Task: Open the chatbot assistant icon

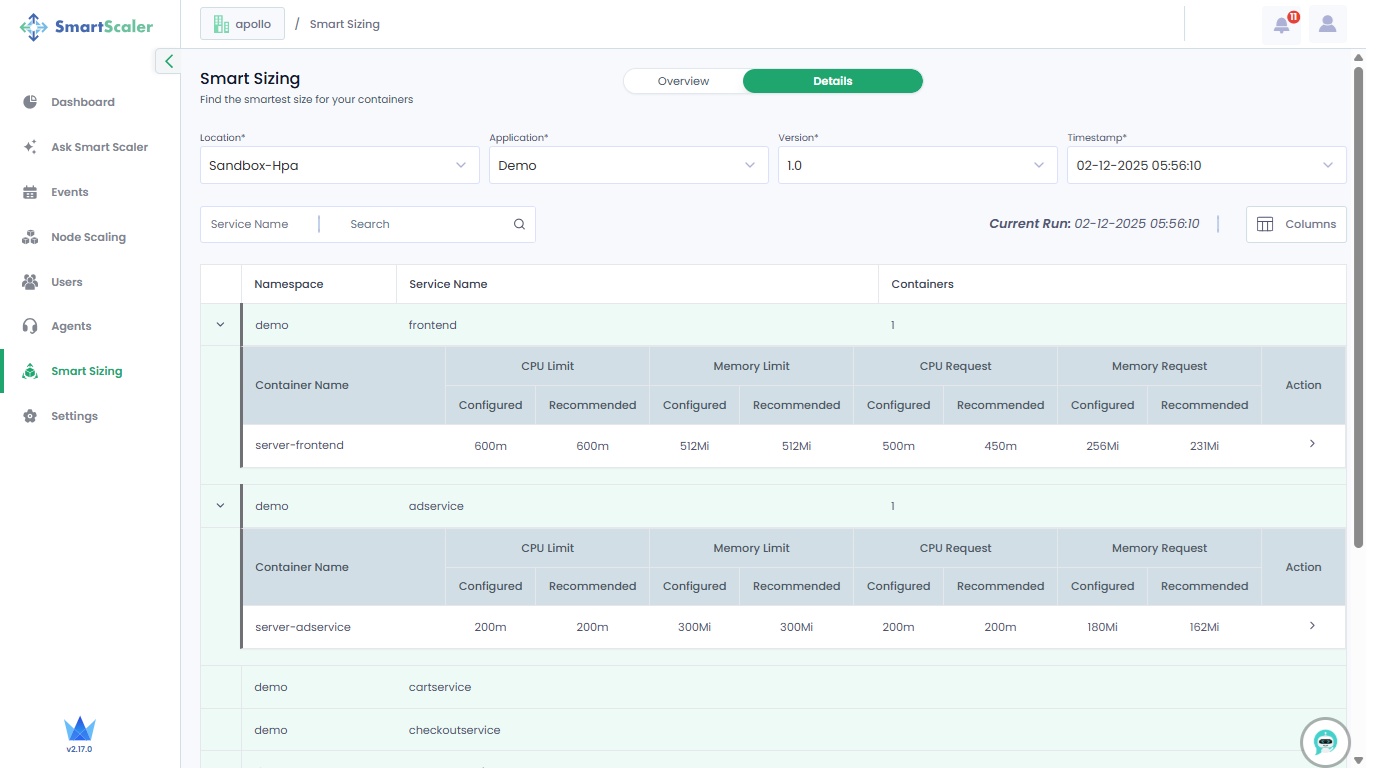Action: click(1325, 742)
